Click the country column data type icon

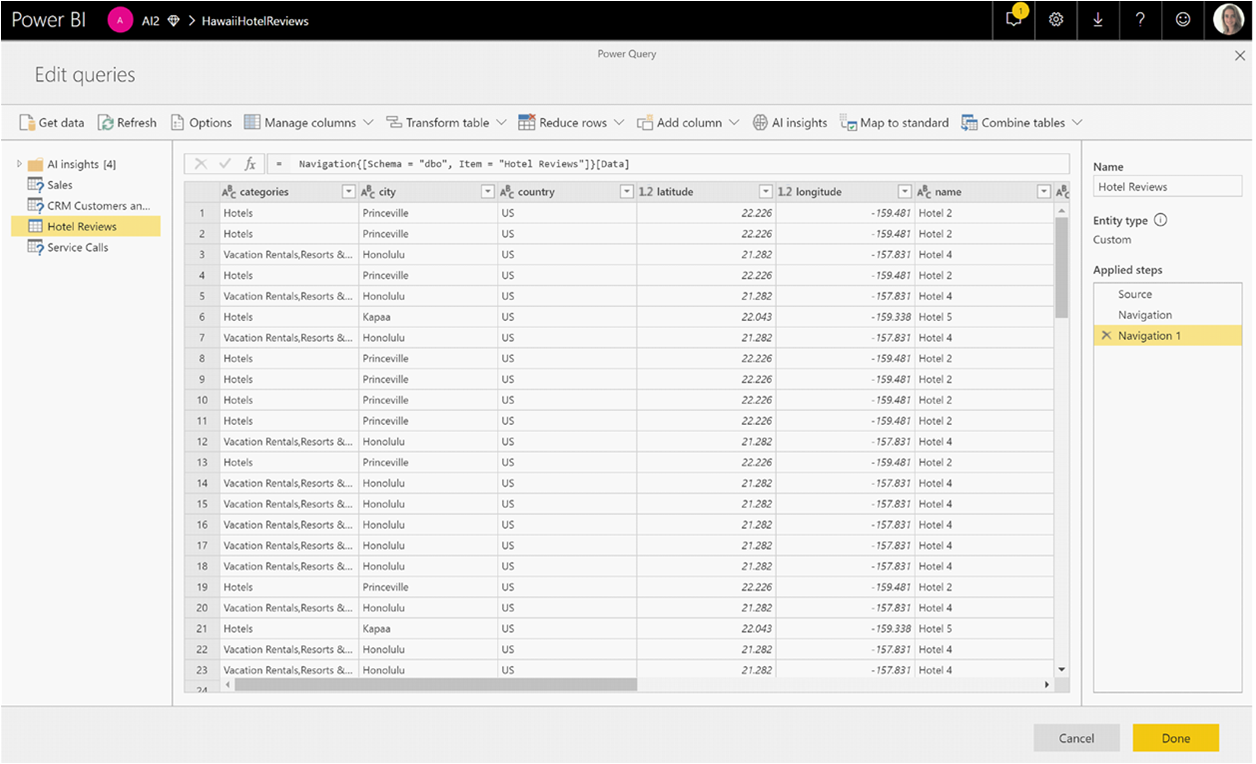507,192
